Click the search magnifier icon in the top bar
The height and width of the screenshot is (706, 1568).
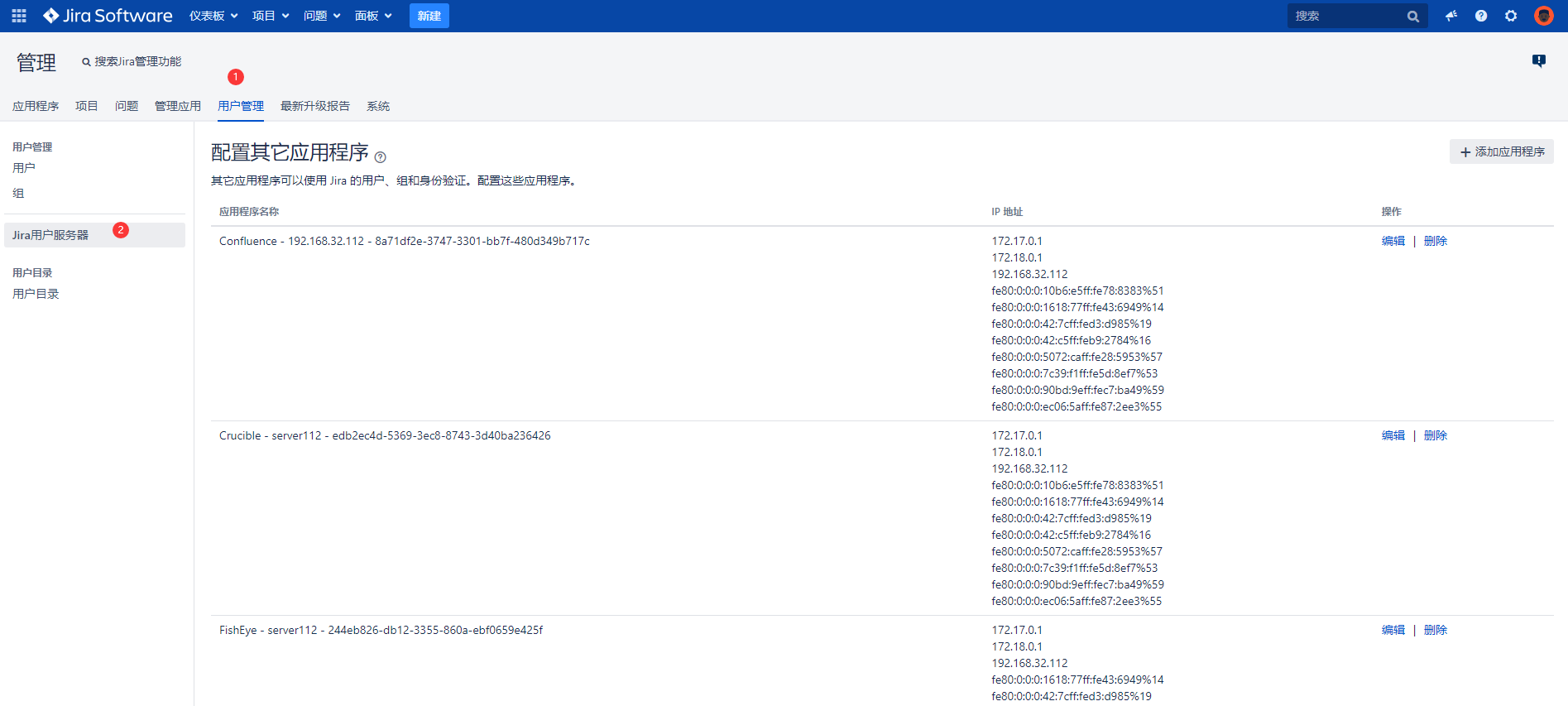1412,16
